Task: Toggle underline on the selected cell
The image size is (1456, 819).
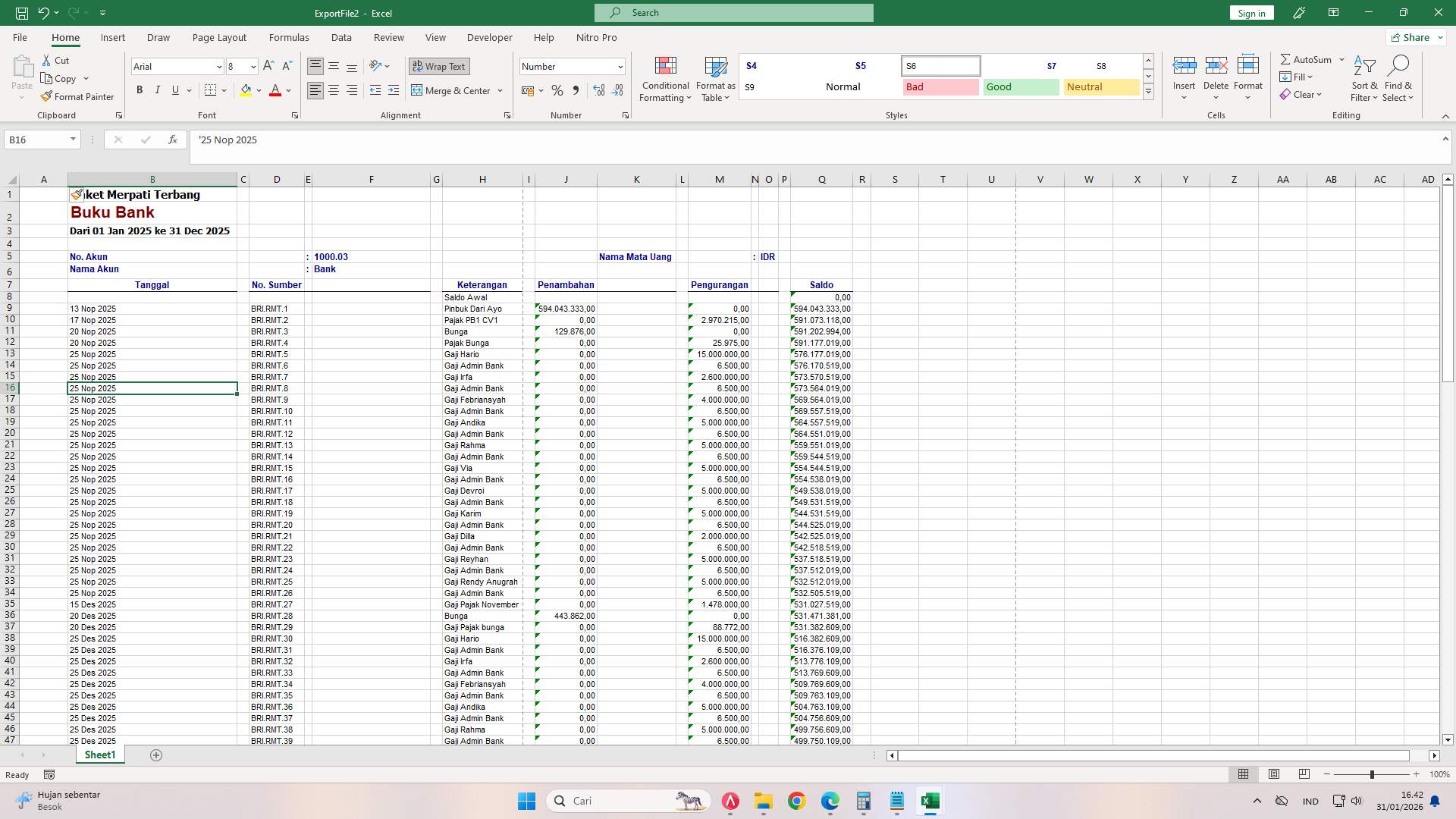Action: tap(174, 90)
